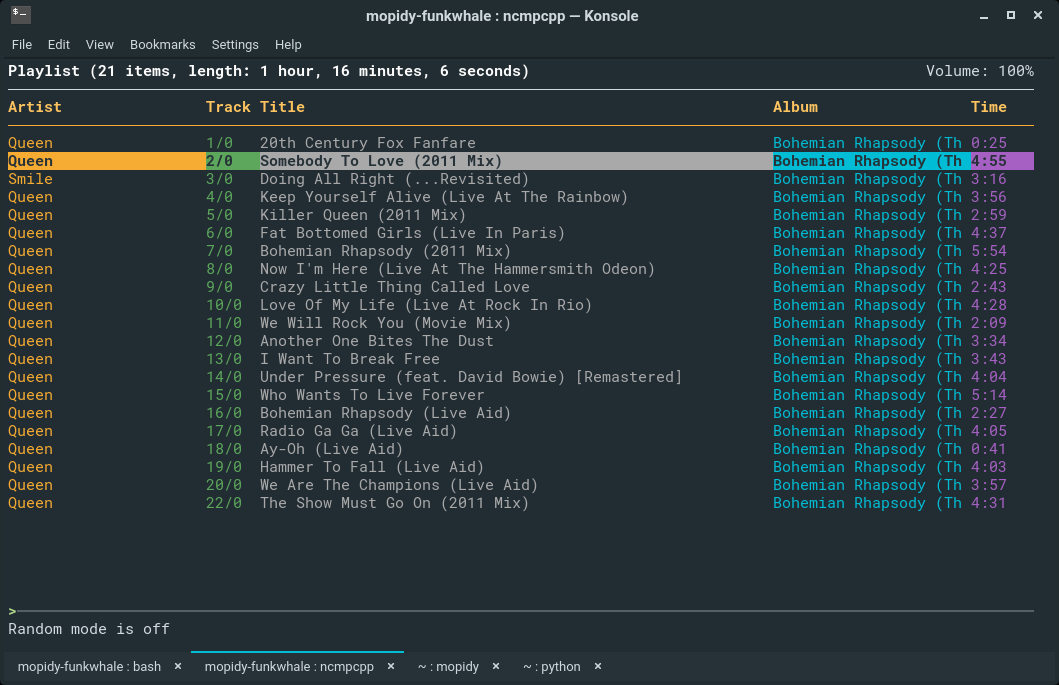Viewport: 1059px width, 685px height.
Task: Click the Konsole terminal icon in title bar
Action: (x=21, y=14)
